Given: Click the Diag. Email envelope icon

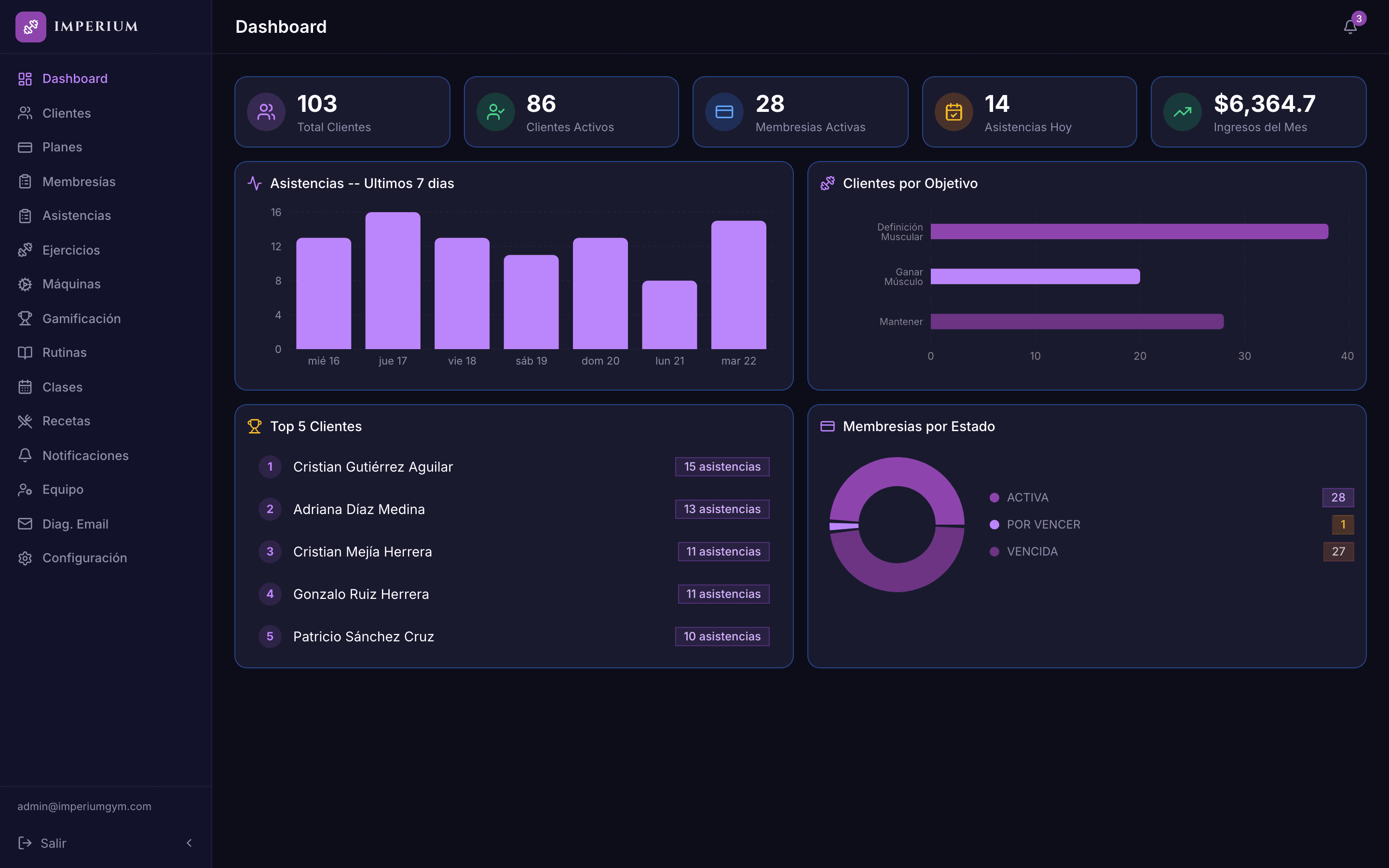Looking at the screenshot, I should 25,524.
